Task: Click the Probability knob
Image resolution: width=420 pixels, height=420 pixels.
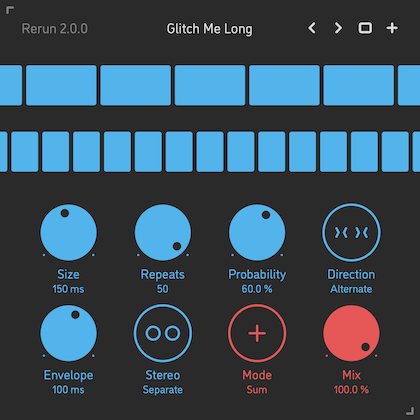Action: tap(257, 232)
